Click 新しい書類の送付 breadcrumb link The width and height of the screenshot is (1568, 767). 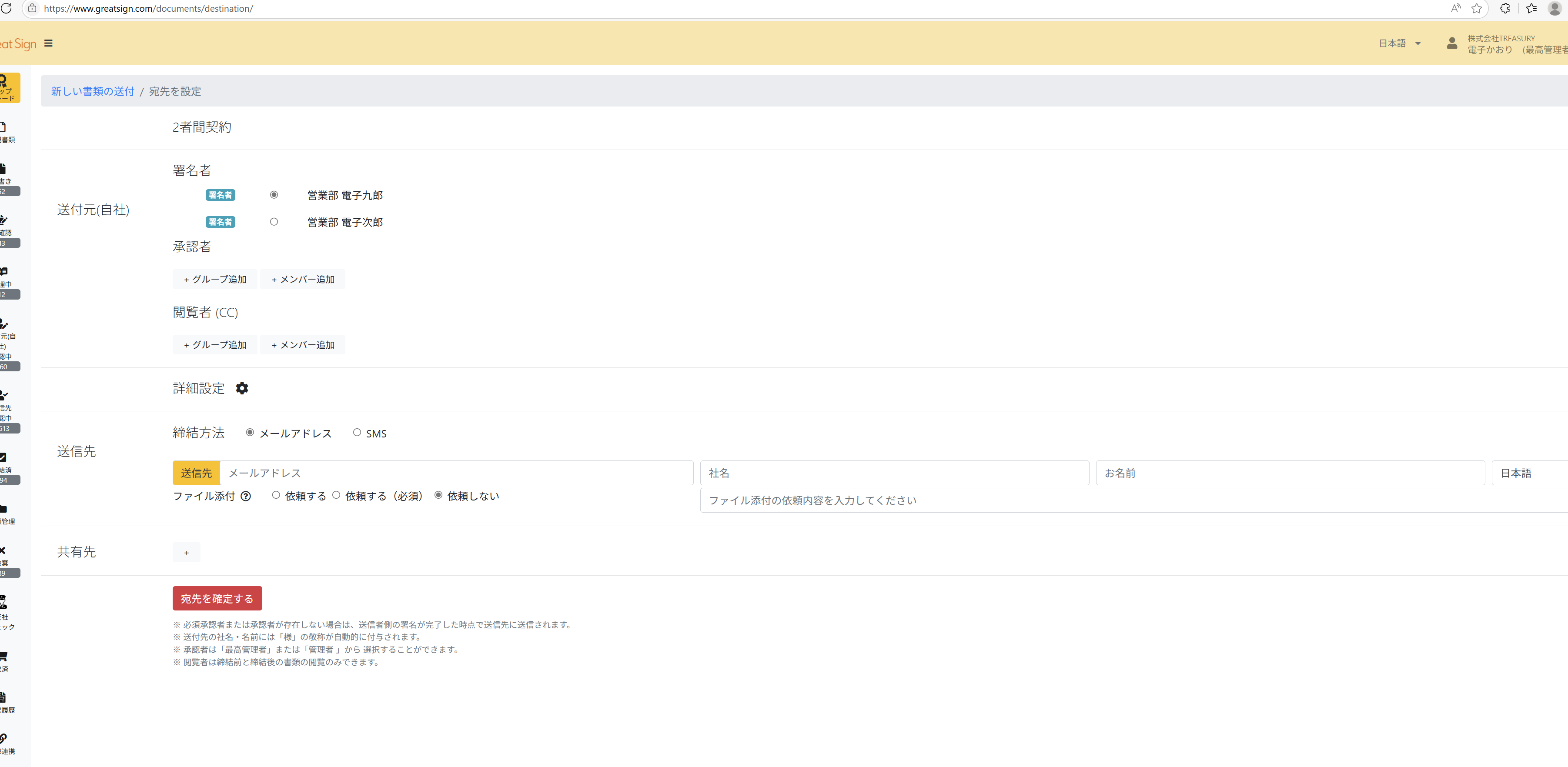coord(93,91)
